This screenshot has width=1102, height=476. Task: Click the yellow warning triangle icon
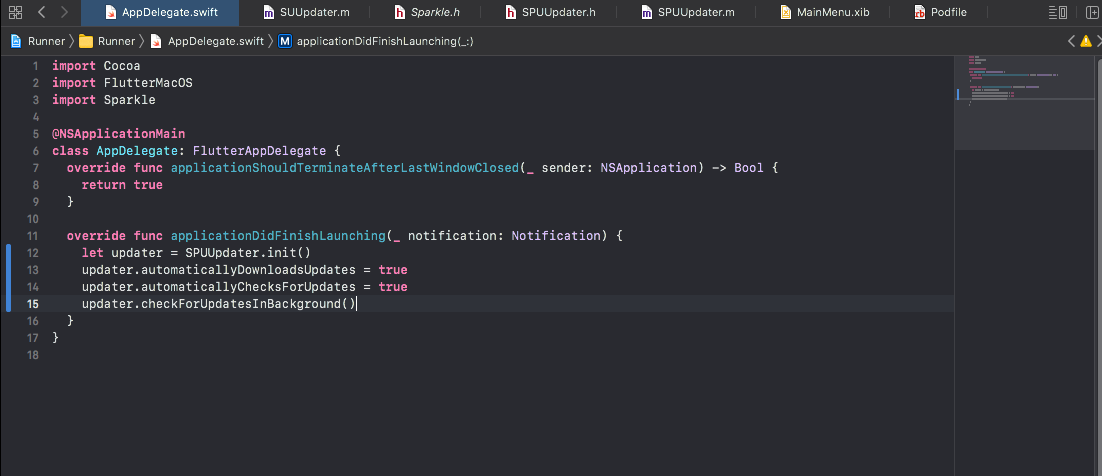1086,41
